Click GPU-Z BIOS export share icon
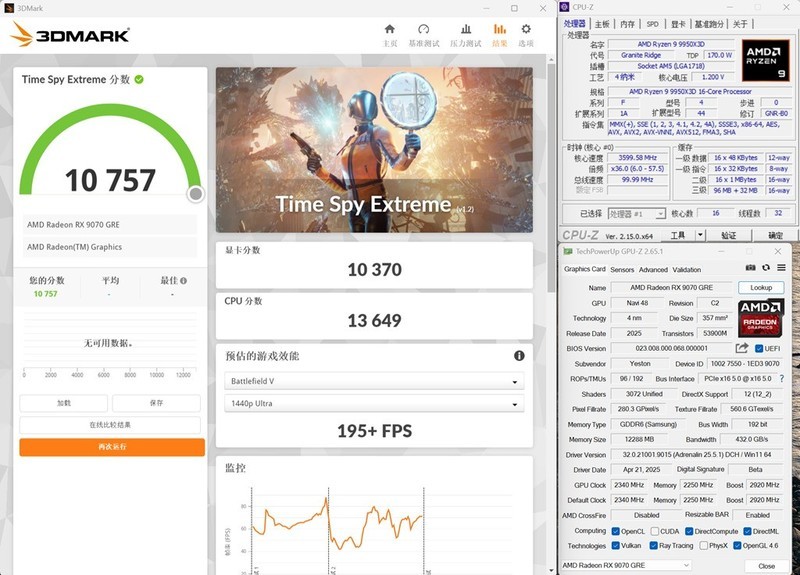This screenshot has height=575, width=800. (x=742, y=348)
